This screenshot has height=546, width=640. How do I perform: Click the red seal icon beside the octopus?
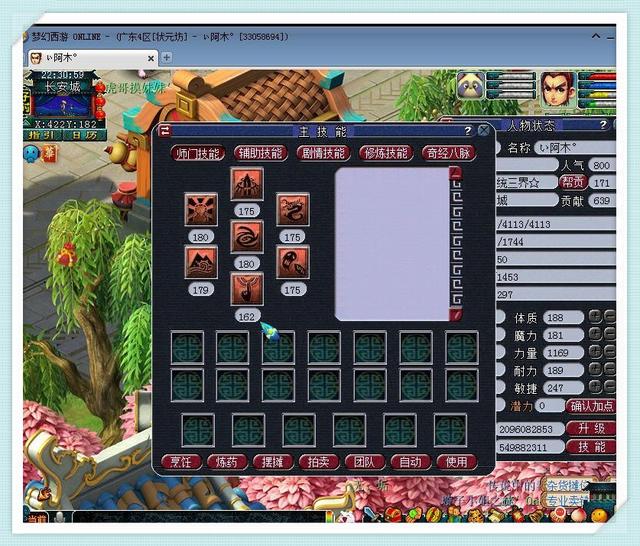(49, 154)
